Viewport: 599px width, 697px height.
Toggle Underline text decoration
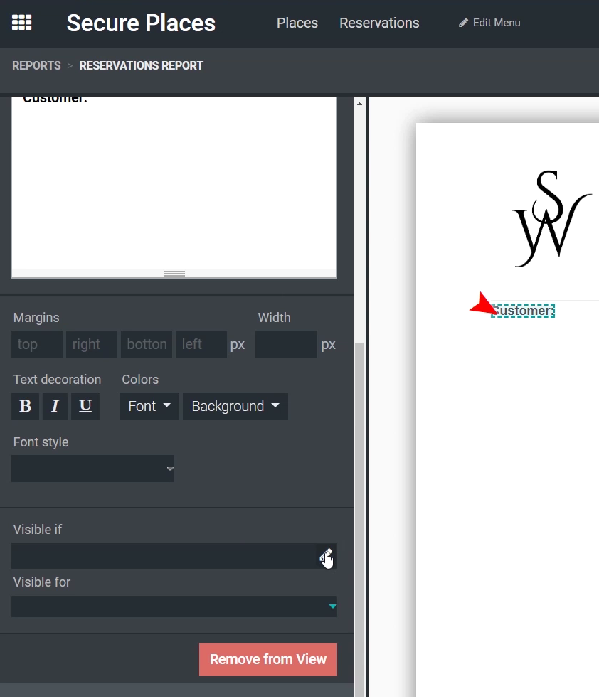pos(85,406)
